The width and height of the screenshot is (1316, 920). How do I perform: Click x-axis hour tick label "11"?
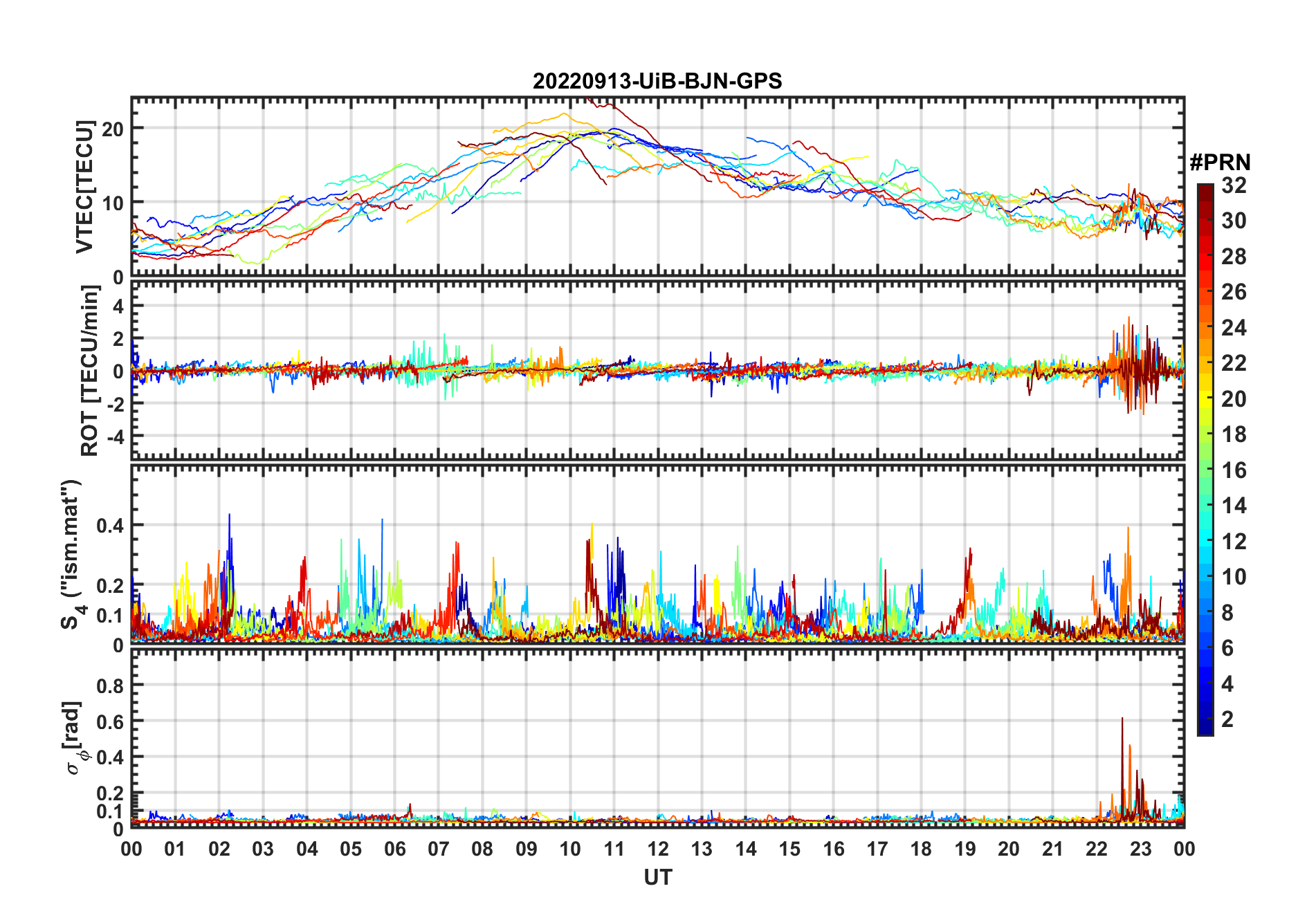pyautogui.click(x=614, y=849)
